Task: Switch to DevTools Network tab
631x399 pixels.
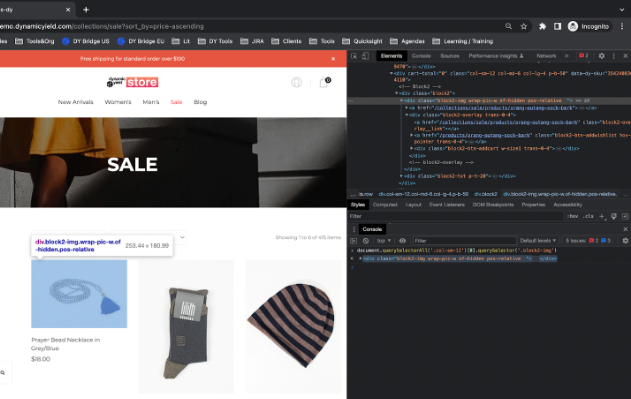Action: tap(546, 56)
